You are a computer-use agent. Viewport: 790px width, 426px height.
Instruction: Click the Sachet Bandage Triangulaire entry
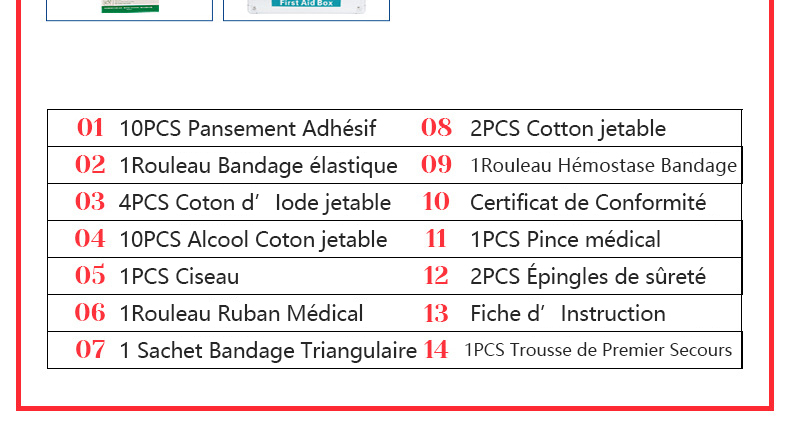pyautogui.click(x=268, y=350)
